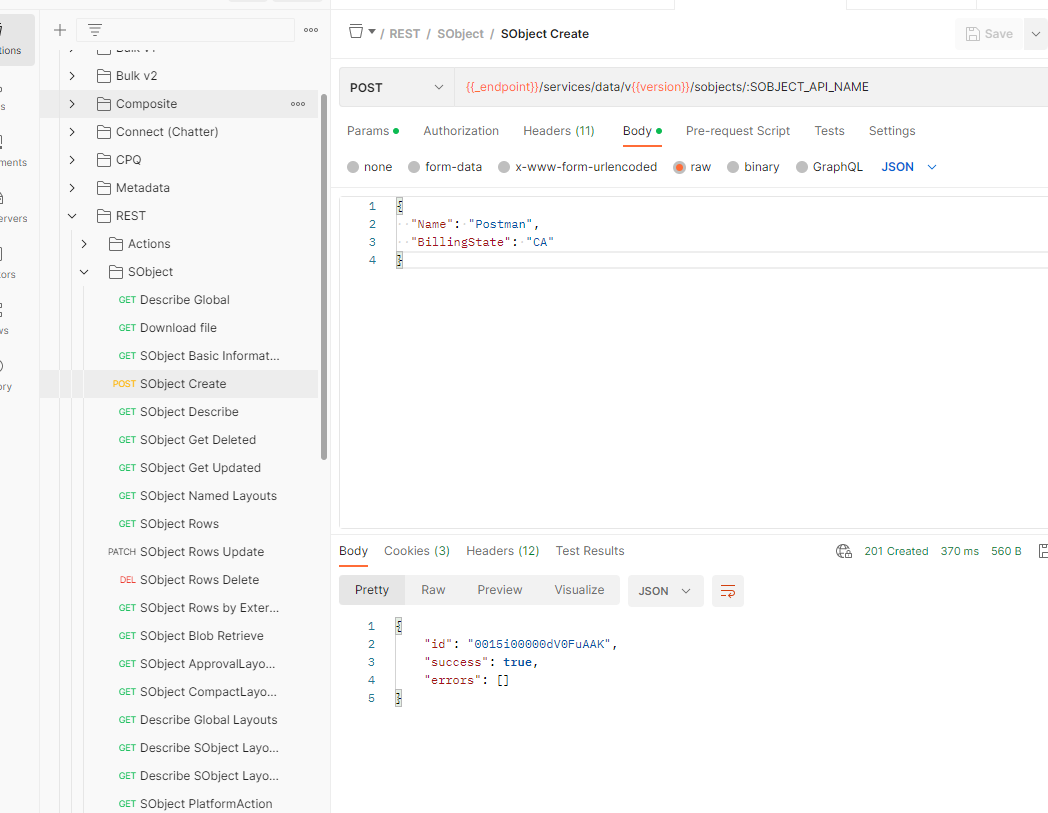Click the REST breadcrumb link
The width and height of the screenshot is (1048, 813).
(405, 34)
